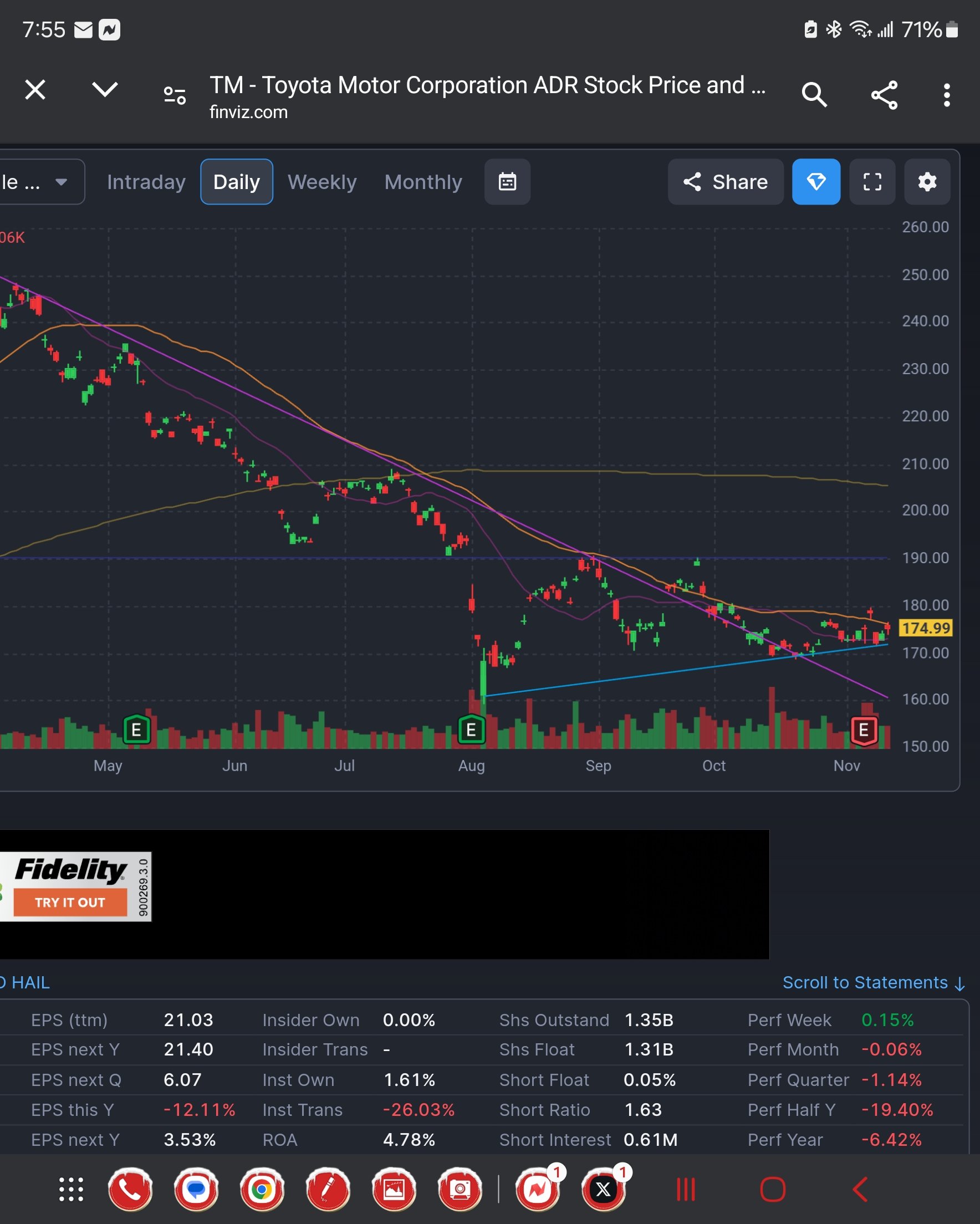Tap the recent apps navigation button

(x=685, y=1190)
